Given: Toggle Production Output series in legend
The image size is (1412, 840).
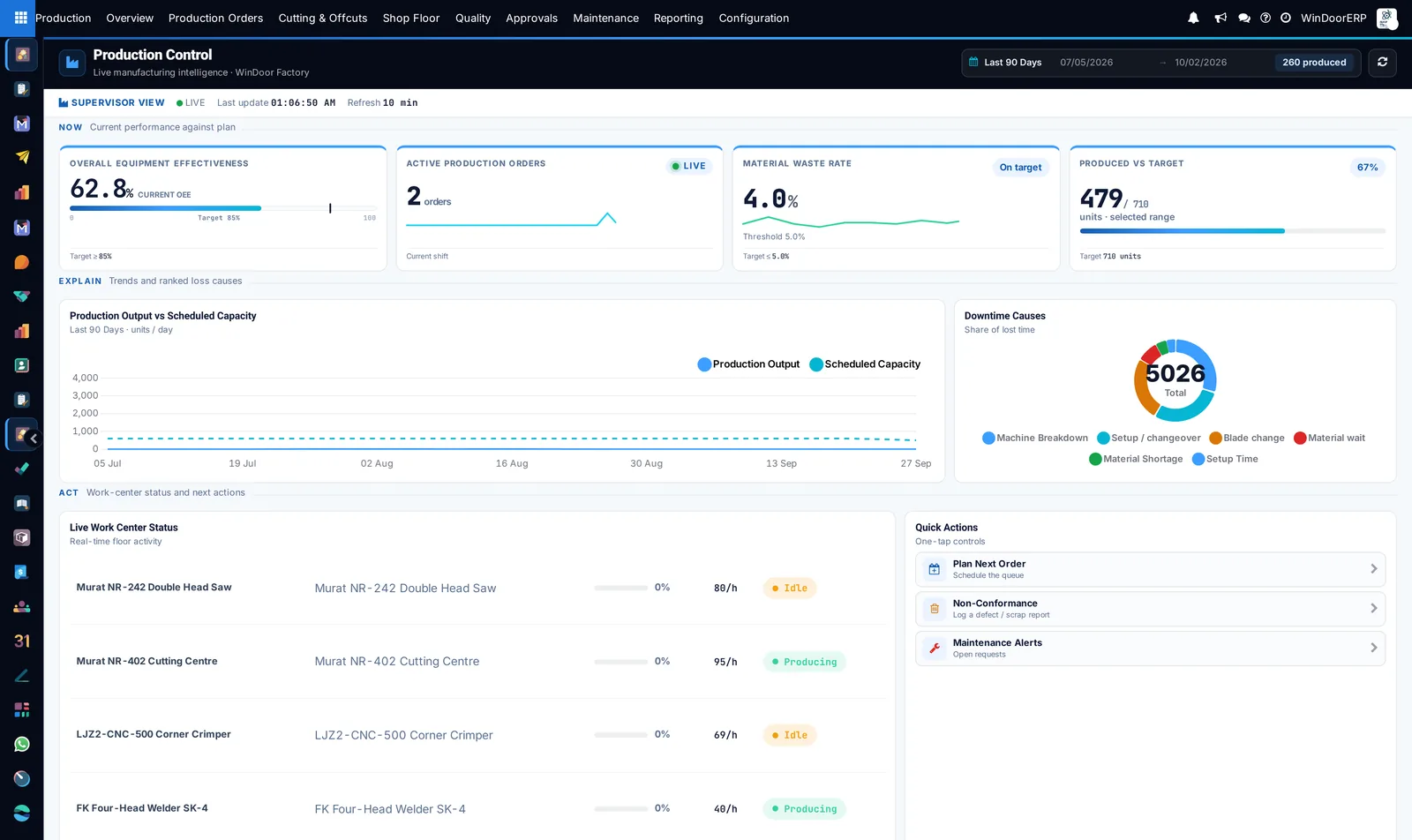Looking at the screenshot, I should pyautogui.click(x=748, y=364).
